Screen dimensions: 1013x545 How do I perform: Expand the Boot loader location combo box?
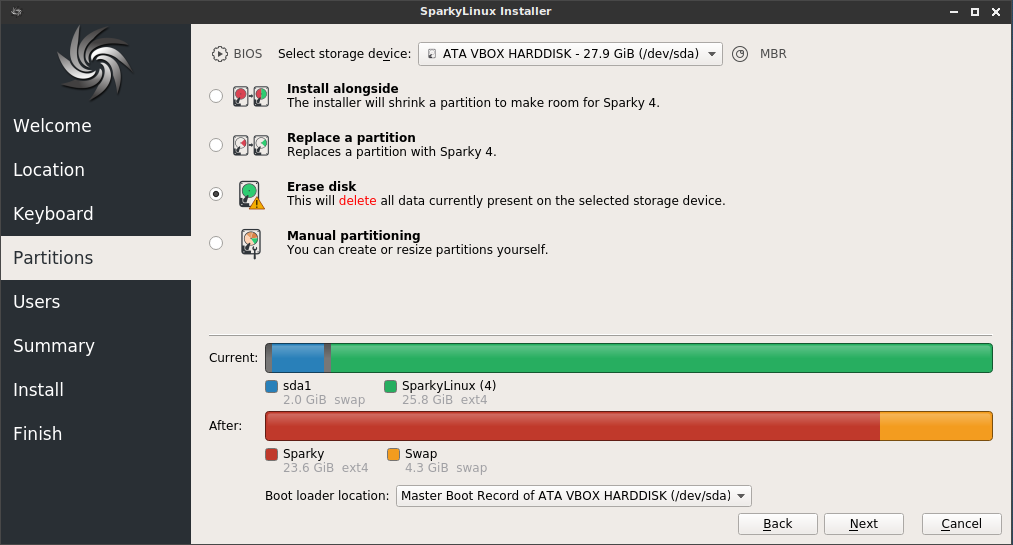click(x=574, y=496)
